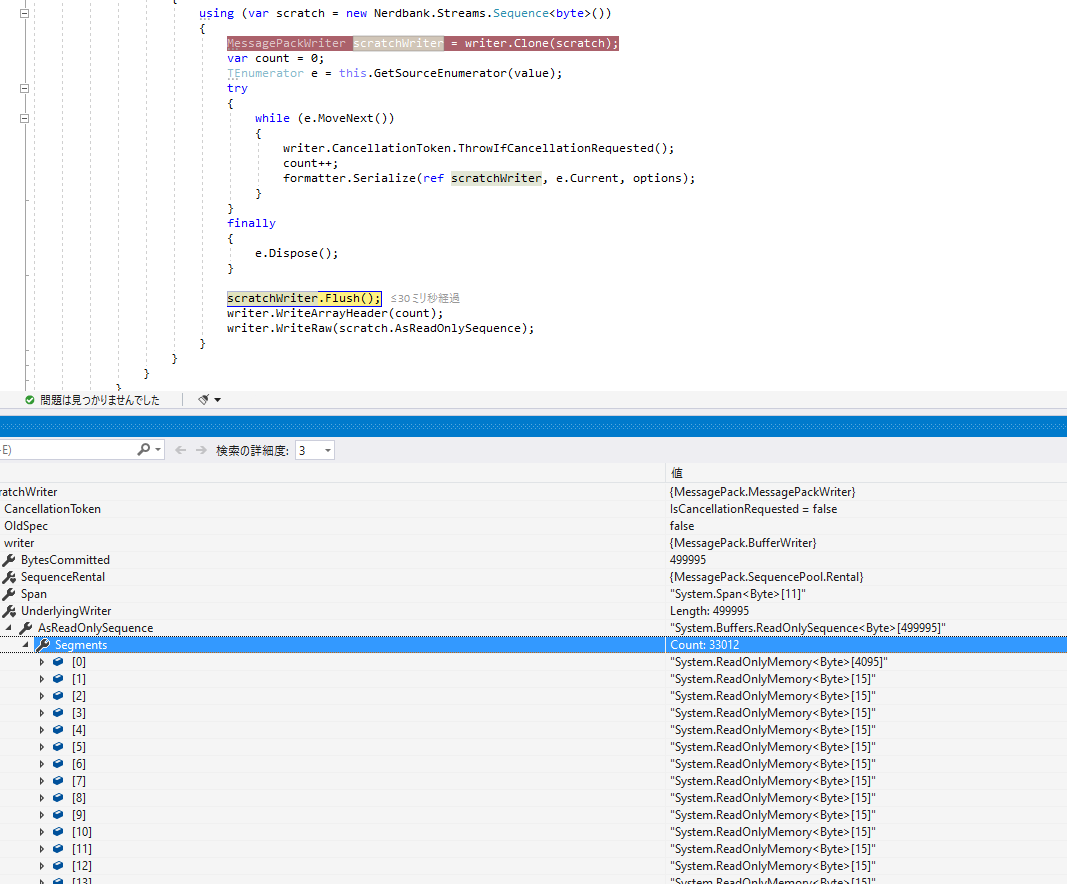Click the green checkmark code health indicator
The width and height of the screenshot is (1067, 884).
click(29, 399)
